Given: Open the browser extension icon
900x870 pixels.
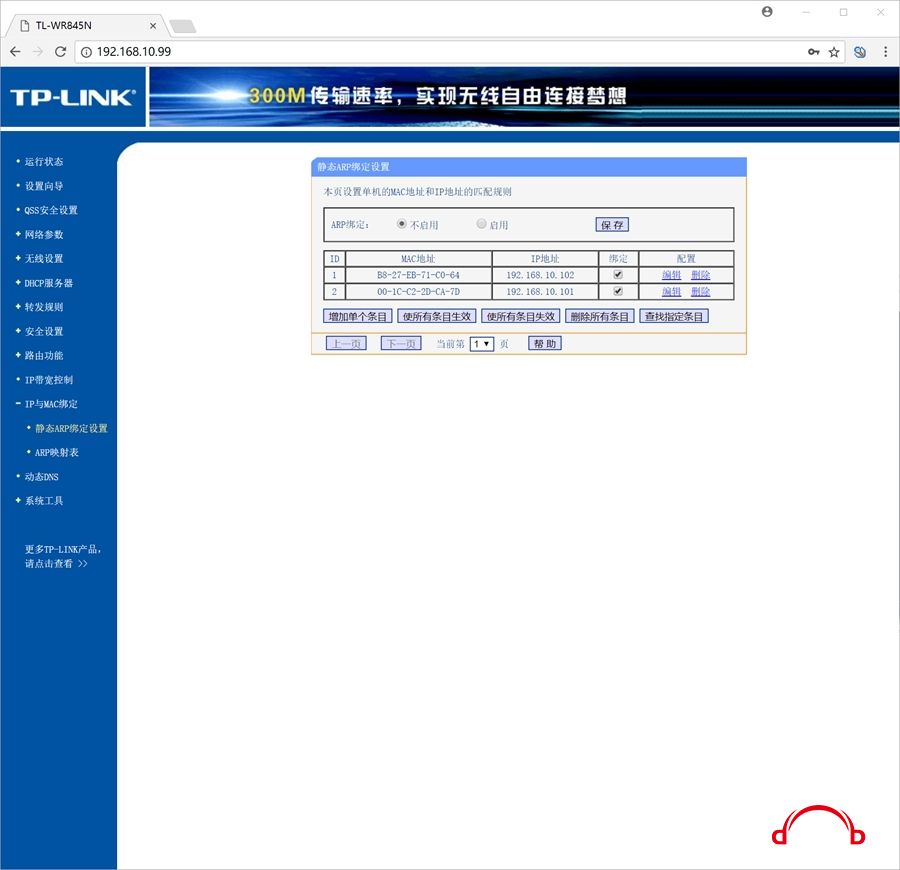Looking at the screenshot, I should (x=860, y=52).
